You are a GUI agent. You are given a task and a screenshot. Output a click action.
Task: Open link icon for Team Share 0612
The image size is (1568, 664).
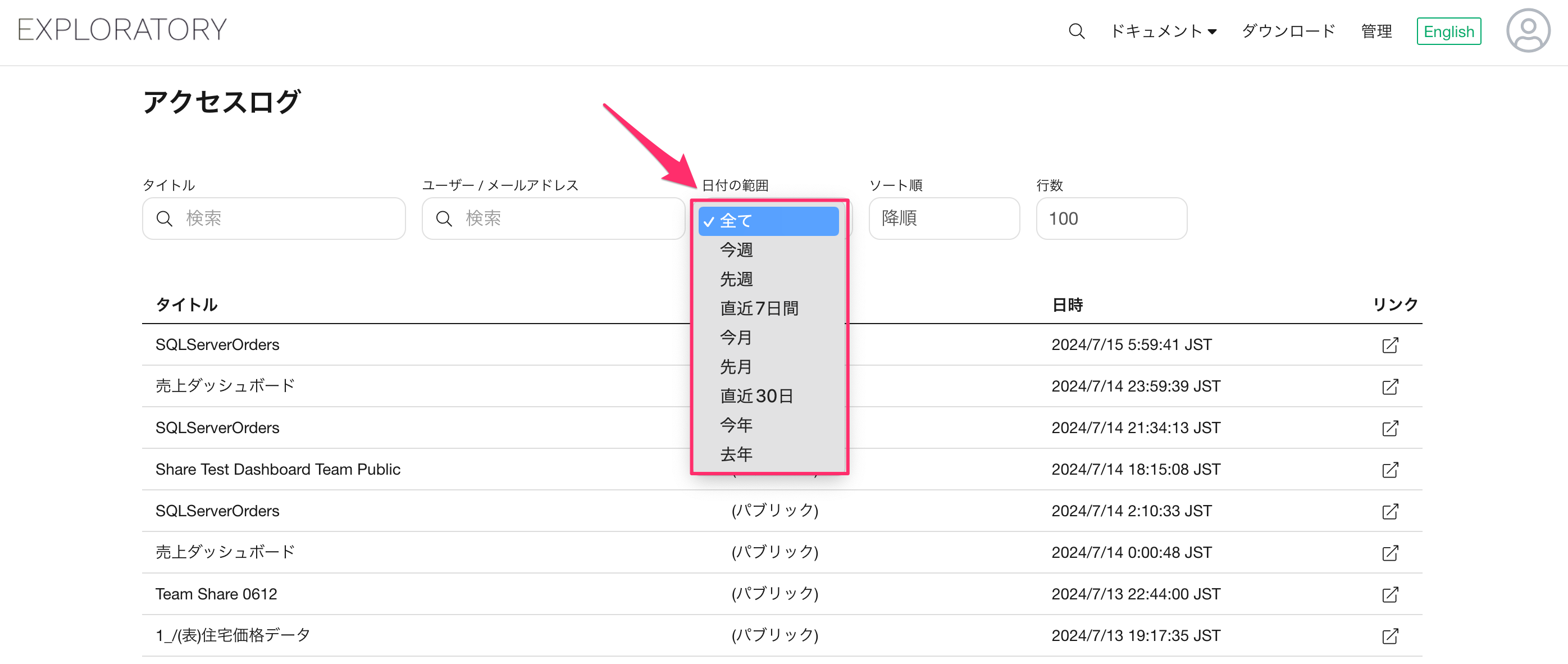click(x=1389, y=594)
